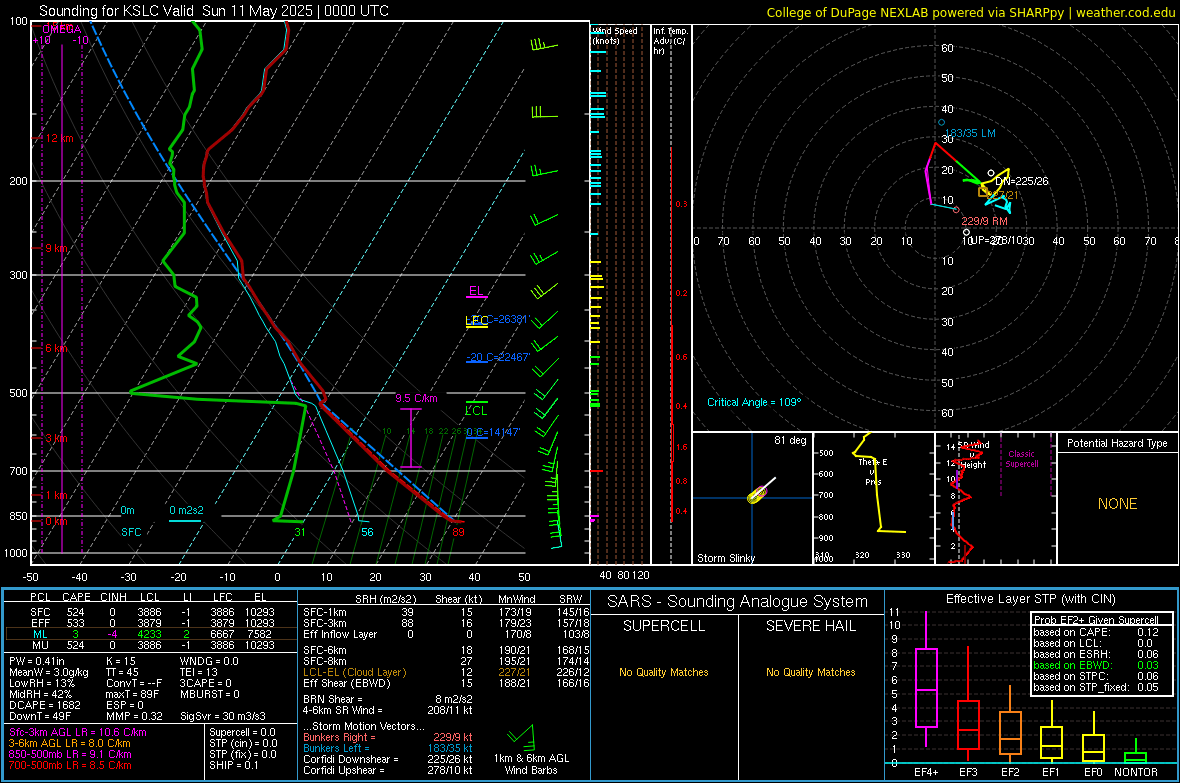
Task: Click 'No Quality Matches' under SEVERE HAIL
Action: pyautogui.click(x=810, y=672)
